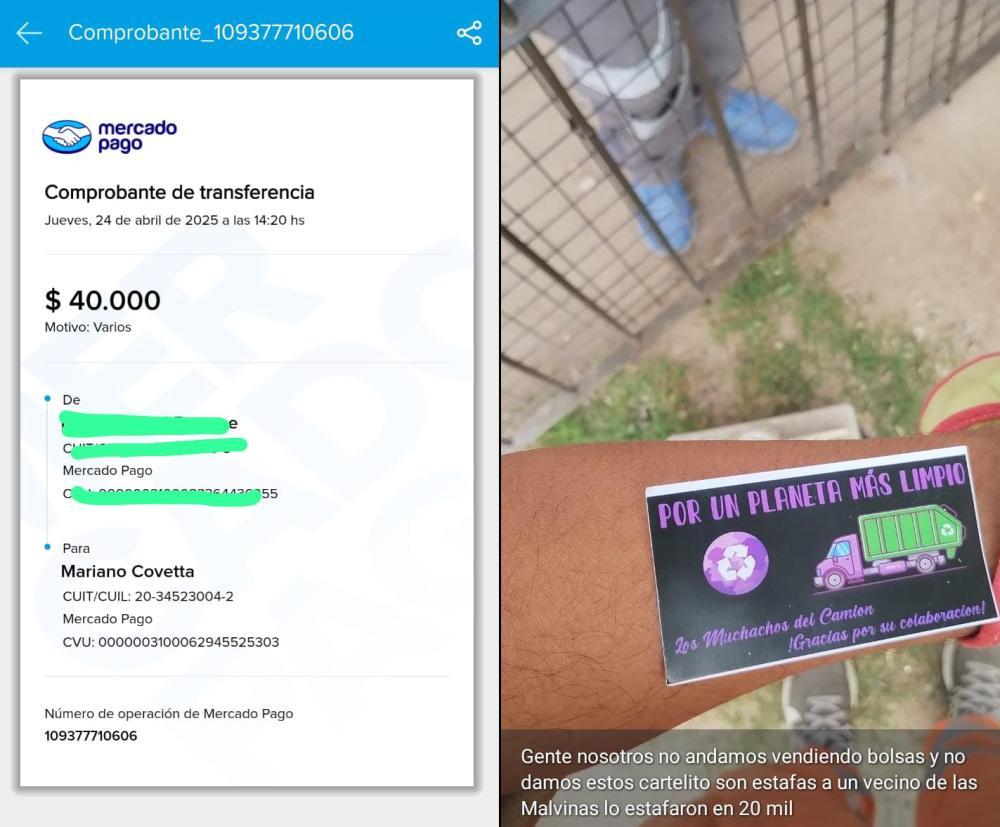Click the CUIT/CUIL 20-34523004-2 text
The width and height of the screenshot is (1000, 827).
tap(148, 596)
